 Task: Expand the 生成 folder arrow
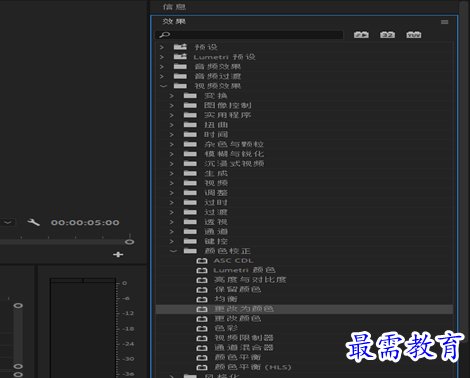click(x=171, y=173)
